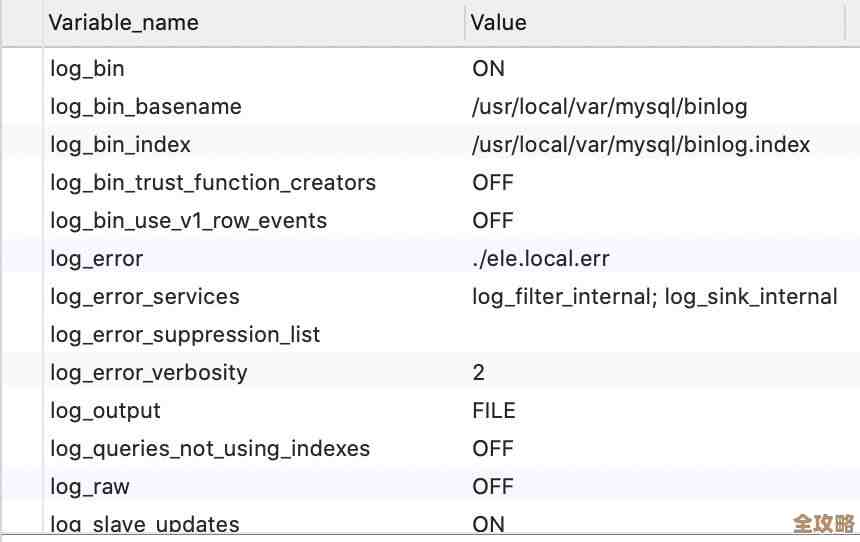Click the FILE value for log_output
The image size is (860, 542).
[x=494, y=411]
